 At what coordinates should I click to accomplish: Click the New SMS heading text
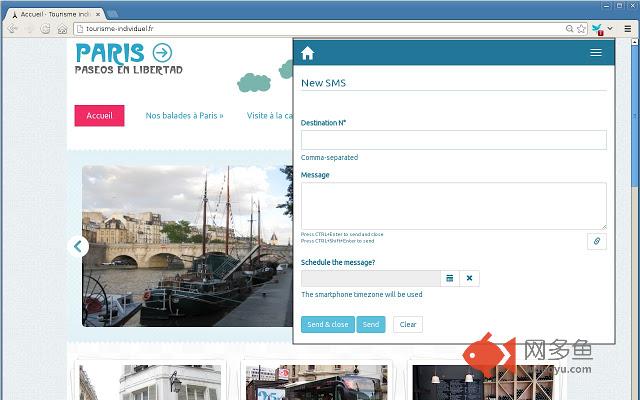pos(323,83)
